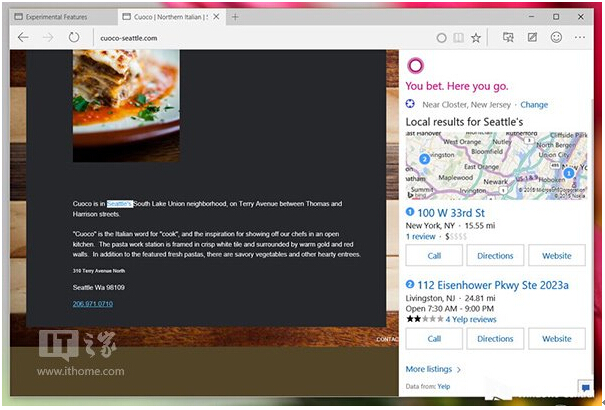Select the Cuoco Northern Italian tab
The image size is (605, 410).
pyautogui.click(x=166, y=17)
